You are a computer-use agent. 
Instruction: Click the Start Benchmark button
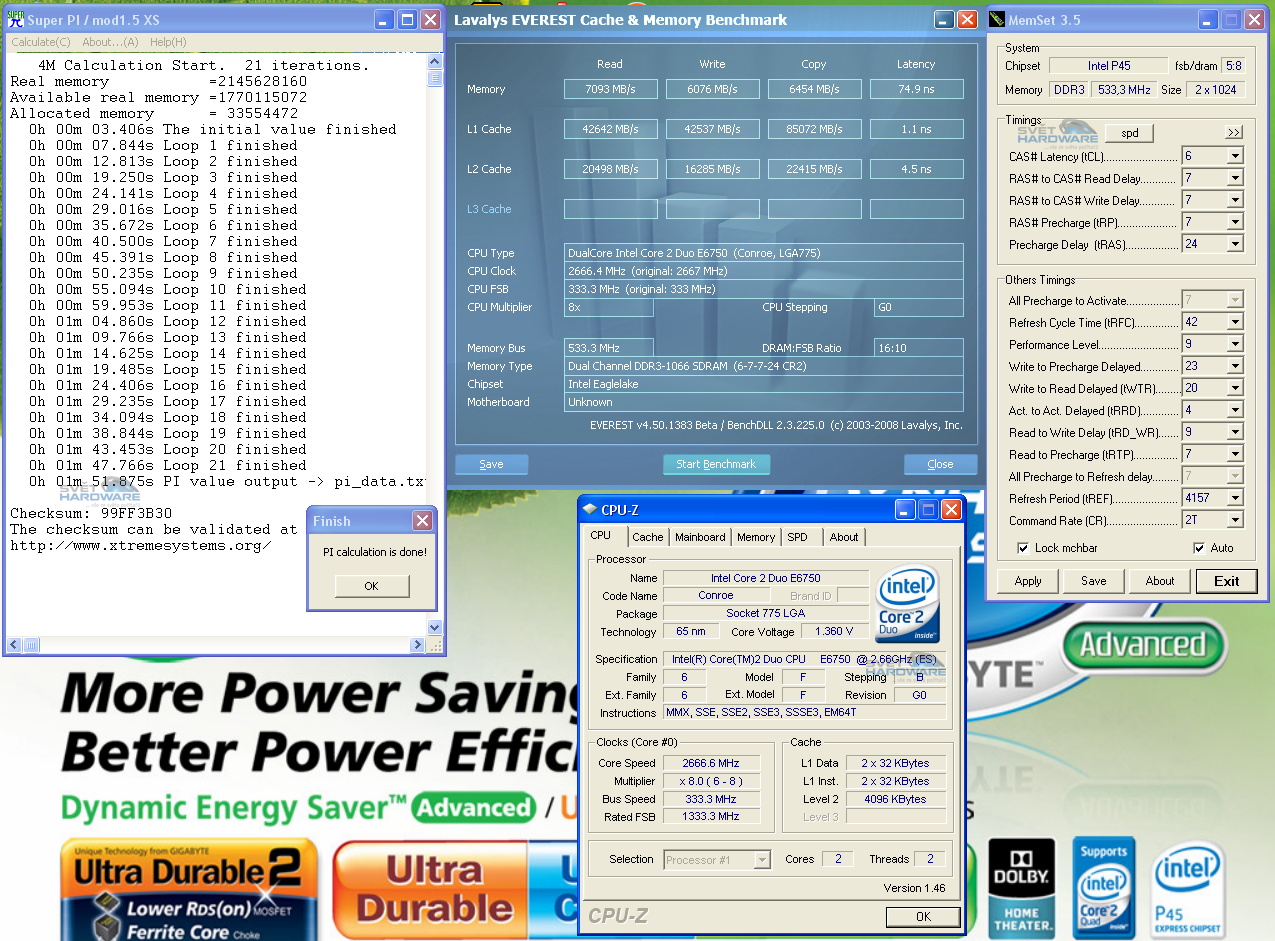click(716, 464)
